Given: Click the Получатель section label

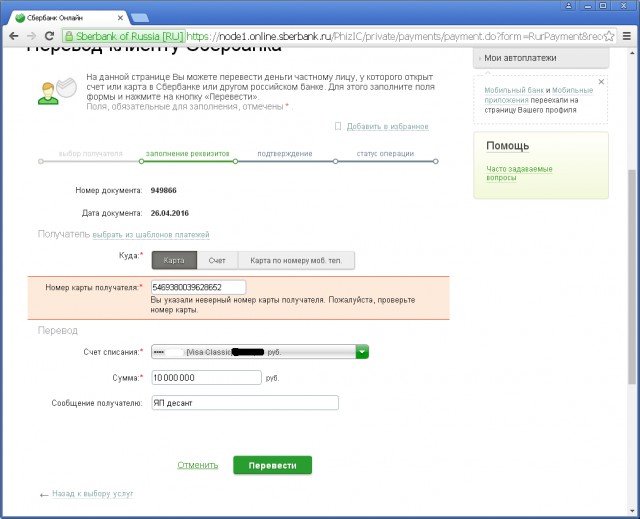Looking at the screenshot, I should click(64, 234).
